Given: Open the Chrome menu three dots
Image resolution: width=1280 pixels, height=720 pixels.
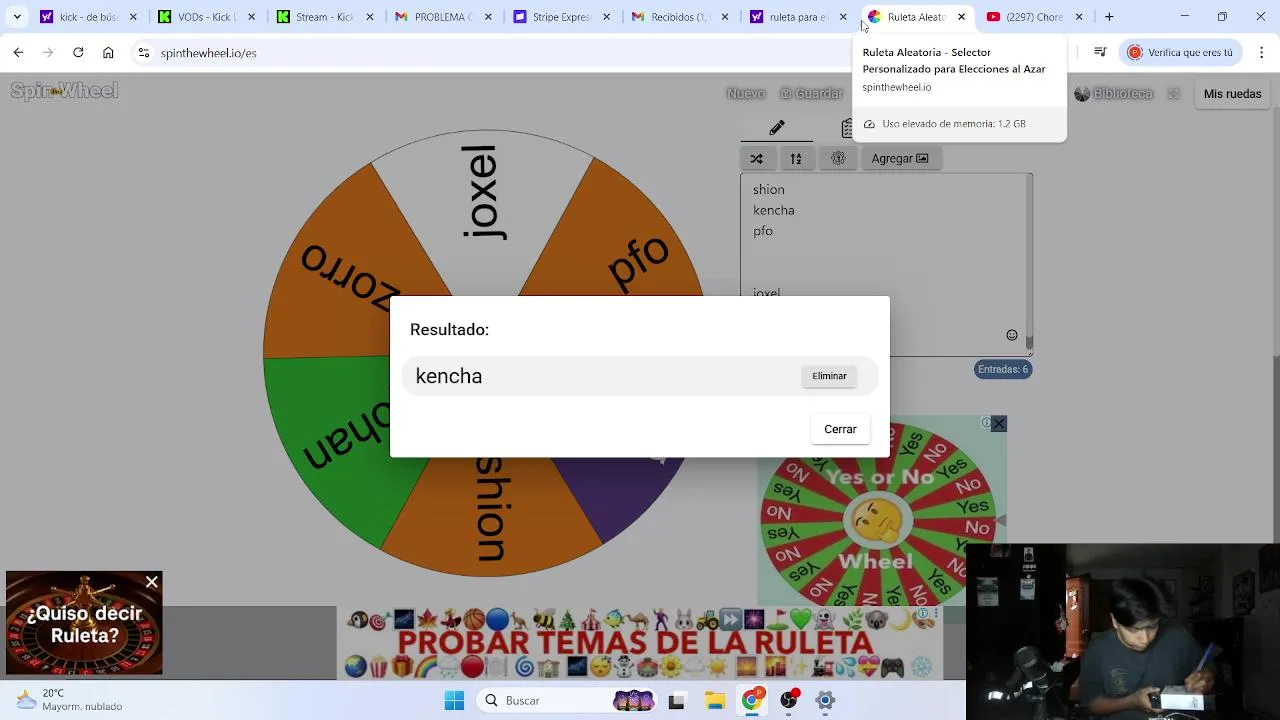Looking at the screenshot, I should (1261, 52).
